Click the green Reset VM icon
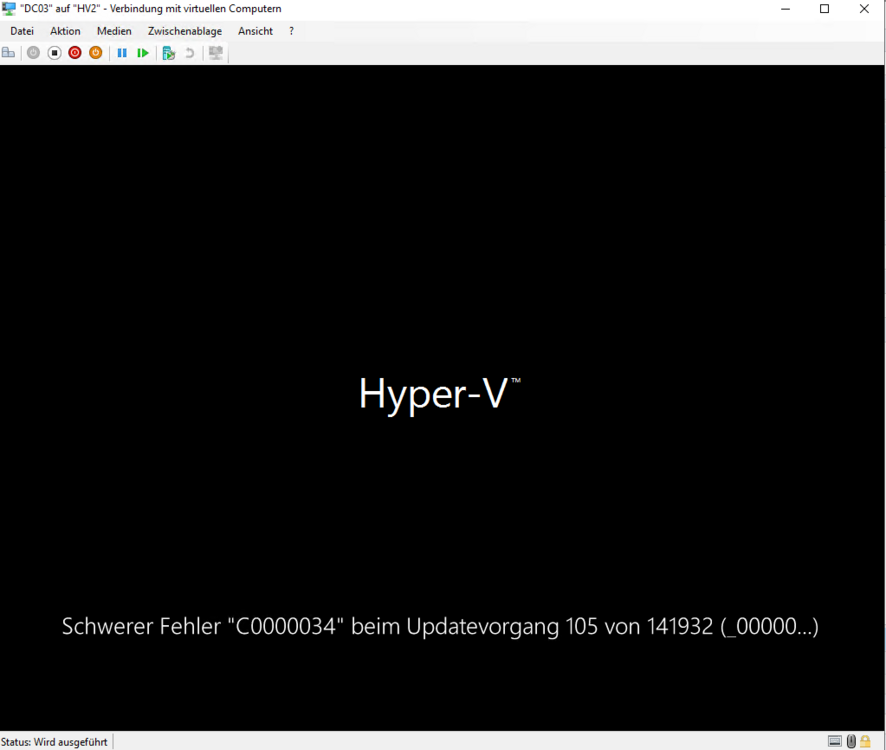The height and width of the screenshot is (750, 886). 143,53
